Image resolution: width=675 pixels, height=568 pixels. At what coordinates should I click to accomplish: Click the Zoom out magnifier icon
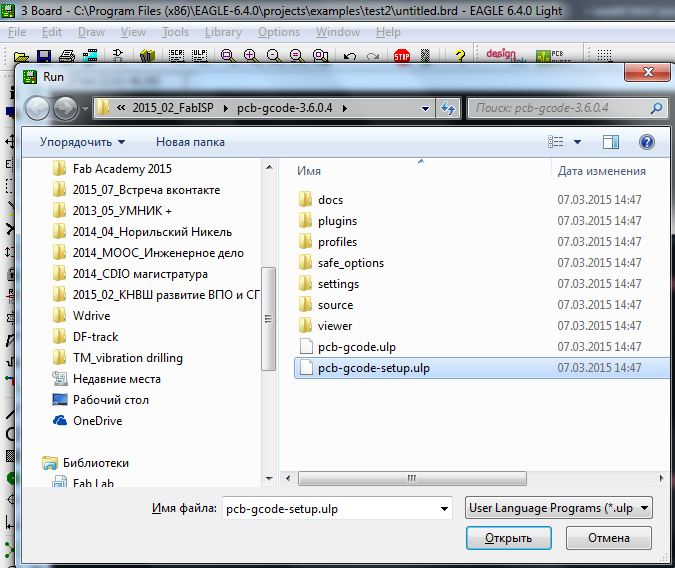click(x=274, y=56)
